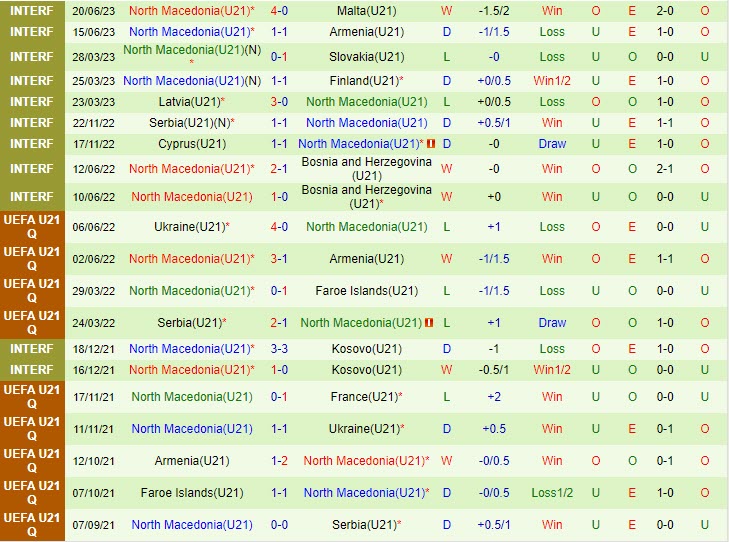Open Latvia(U21) team link
This screenshot has height=542, width=729.
coord(190,102)
